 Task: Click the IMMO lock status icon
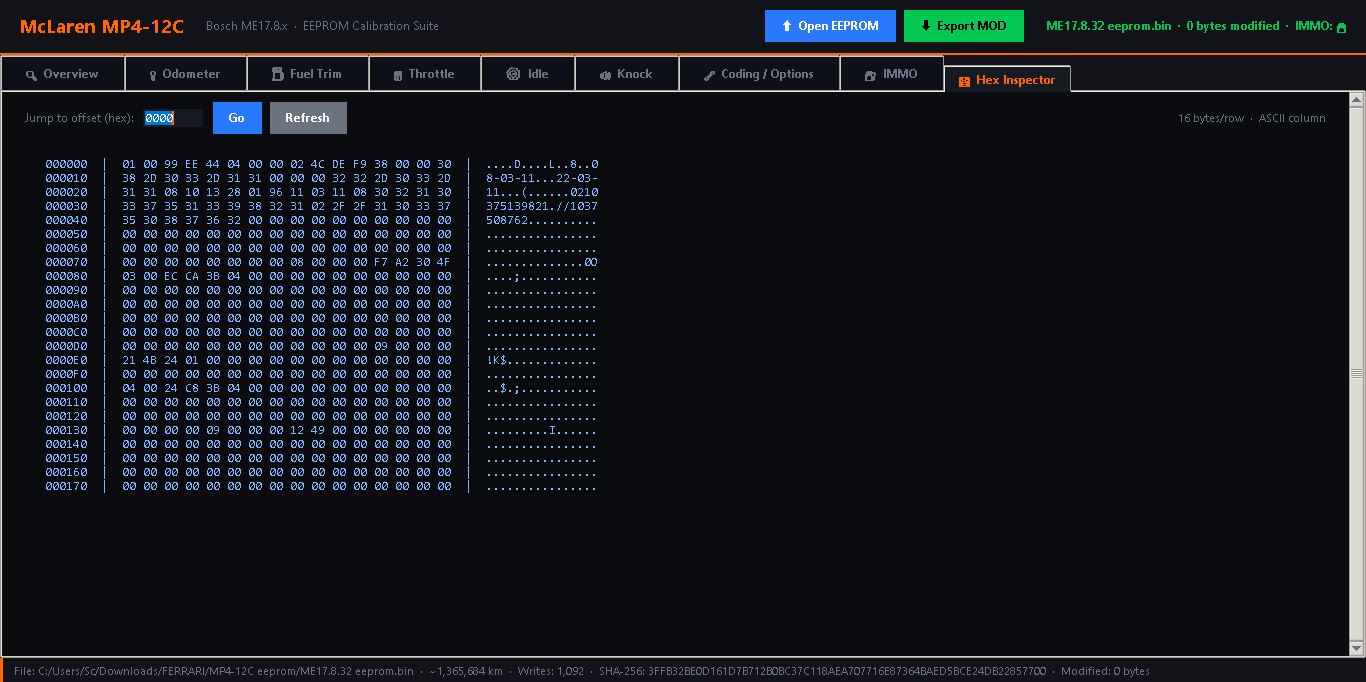pos(1341,27)
